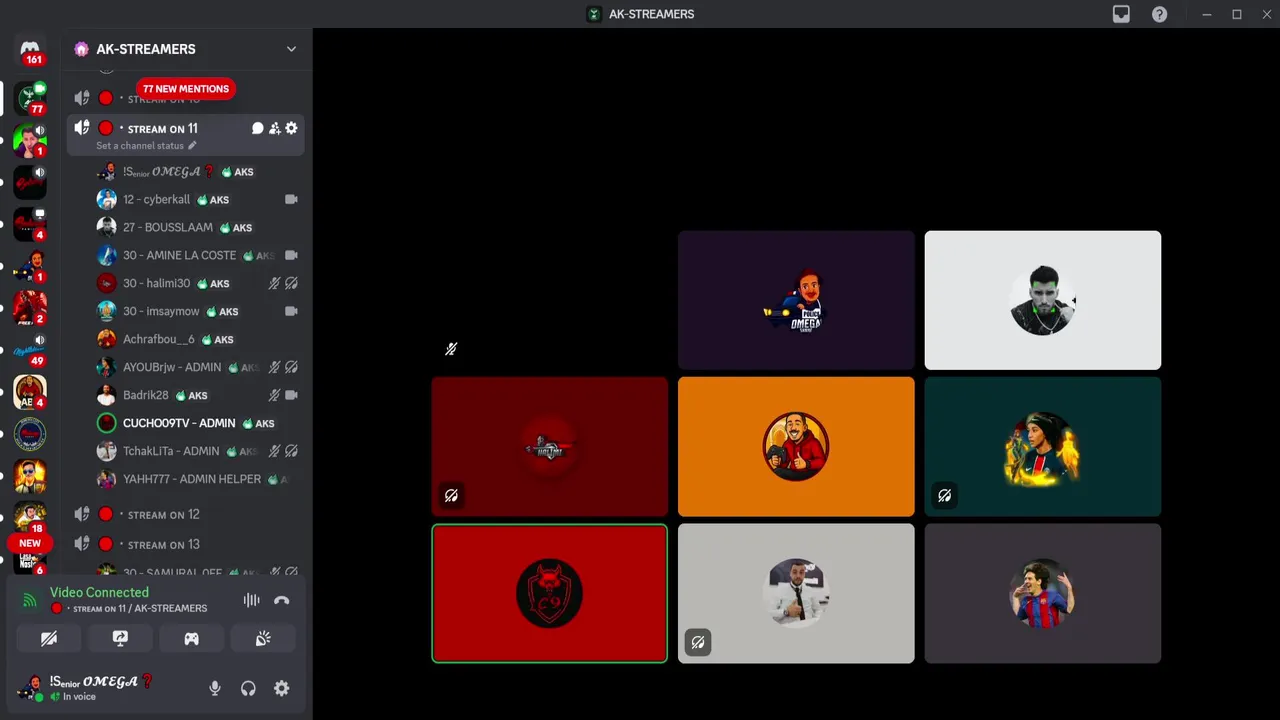This screenshot has width=1280, height=720.
Task: Open the soundboard icon
Action: click(x=263, y=638)
